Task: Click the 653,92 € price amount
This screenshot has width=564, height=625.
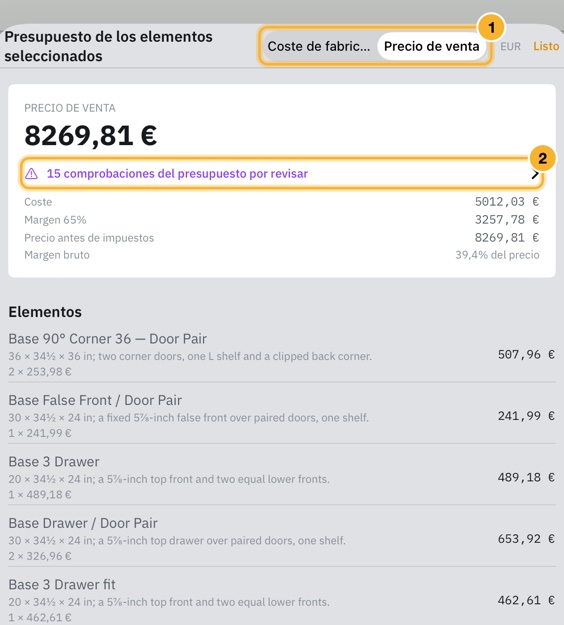Action: tap(526, 539)
